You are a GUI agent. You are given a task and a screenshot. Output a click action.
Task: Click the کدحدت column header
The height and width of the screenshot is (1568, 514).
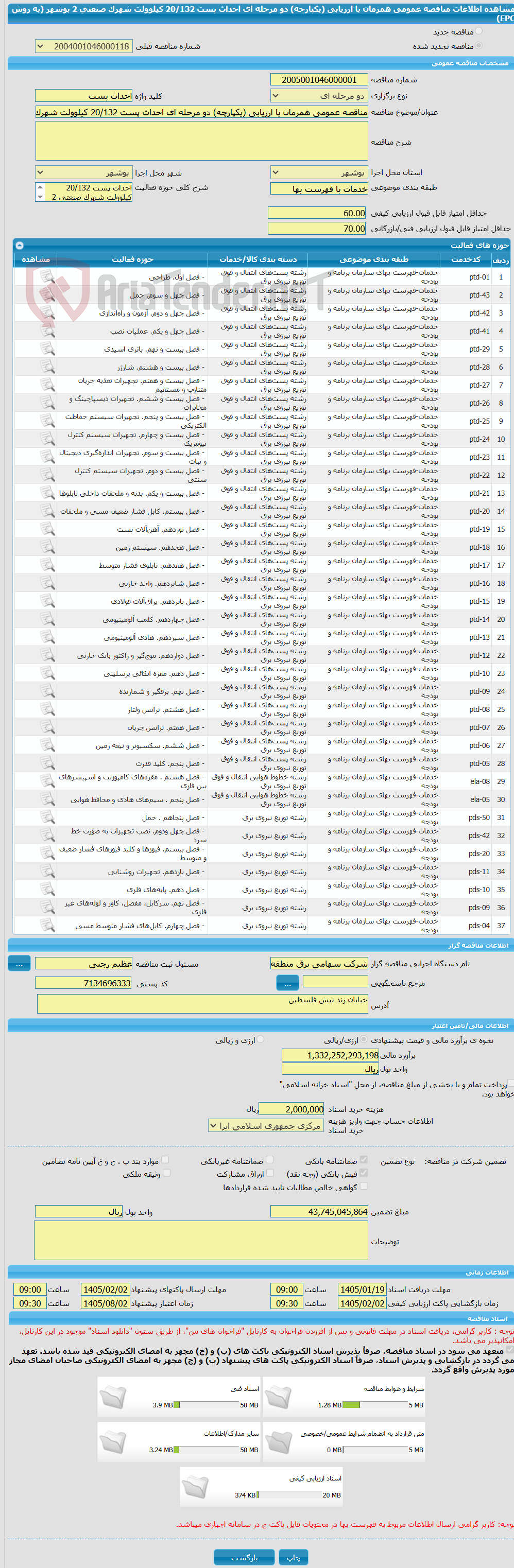coord(466,259)
